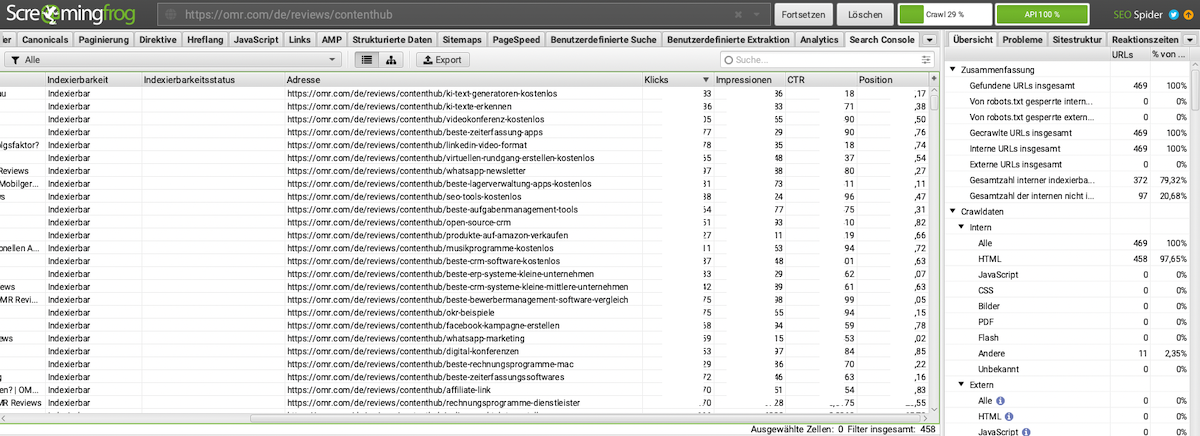This screenshot has width=1200, height=436.
Task: Open the Strukturierte Daten tab
Action: click(x=393, y=39)
